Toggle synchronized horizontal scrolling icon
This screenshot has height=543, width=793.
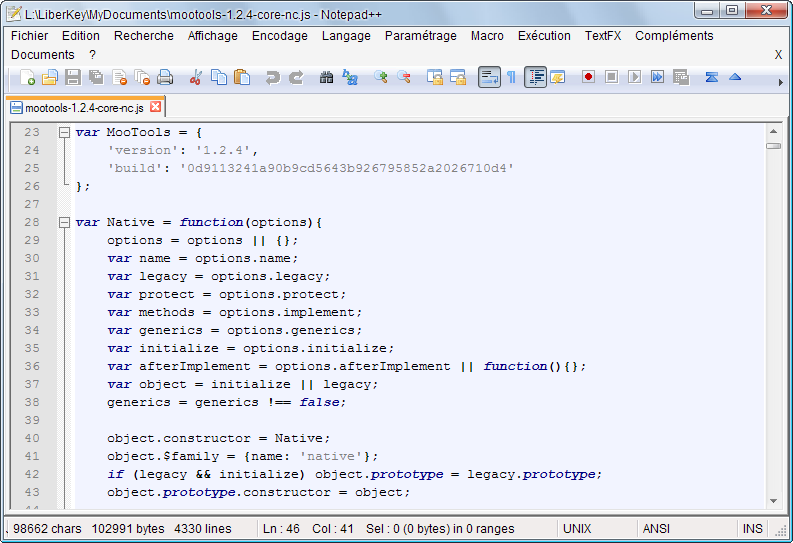(x=458, y=77)
